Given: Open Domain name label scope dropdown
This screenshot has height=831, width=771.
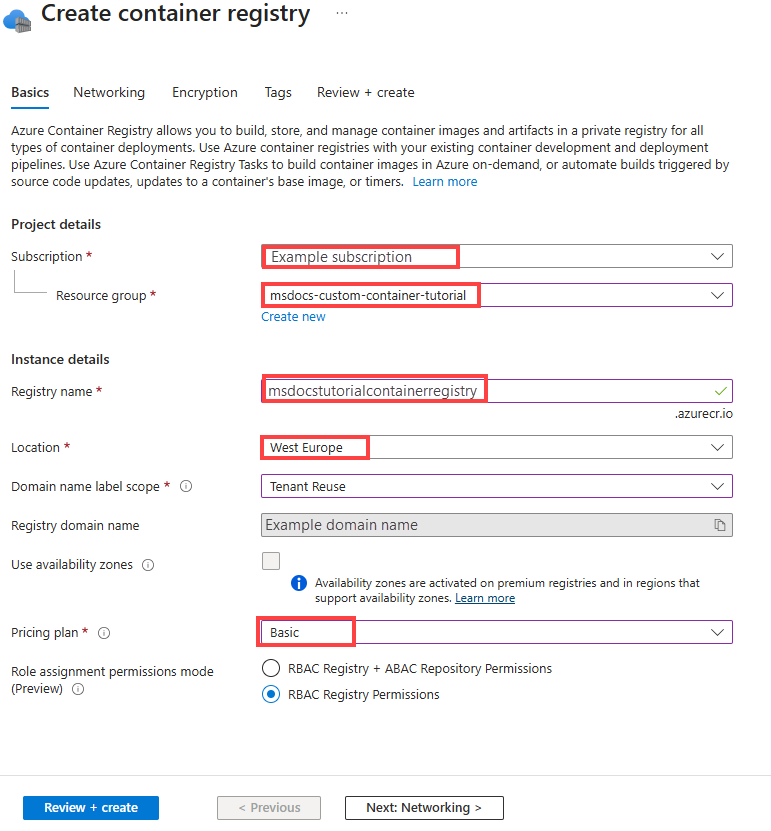Looking at the screenshot, I should 497,486.
